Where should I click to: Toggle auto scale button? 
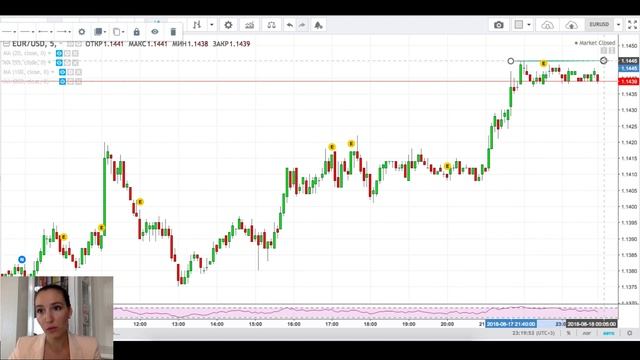coord(608,333)
